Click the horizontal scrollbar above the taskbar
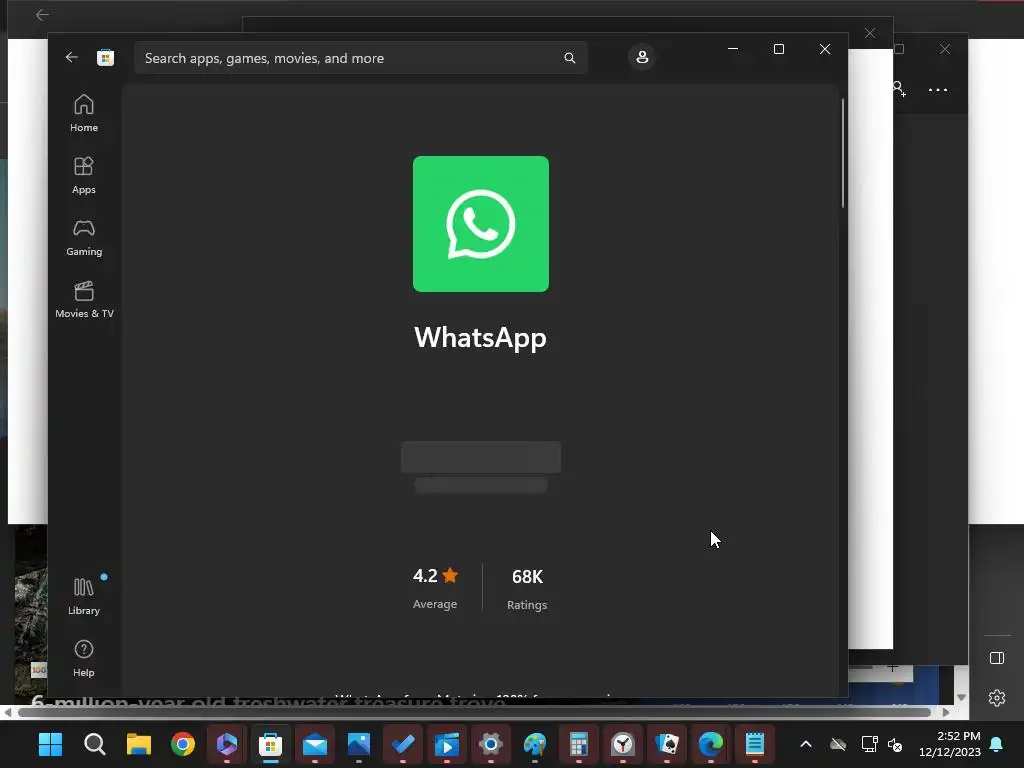Screen dimensions: 1024x768 (x=474, y=712)
